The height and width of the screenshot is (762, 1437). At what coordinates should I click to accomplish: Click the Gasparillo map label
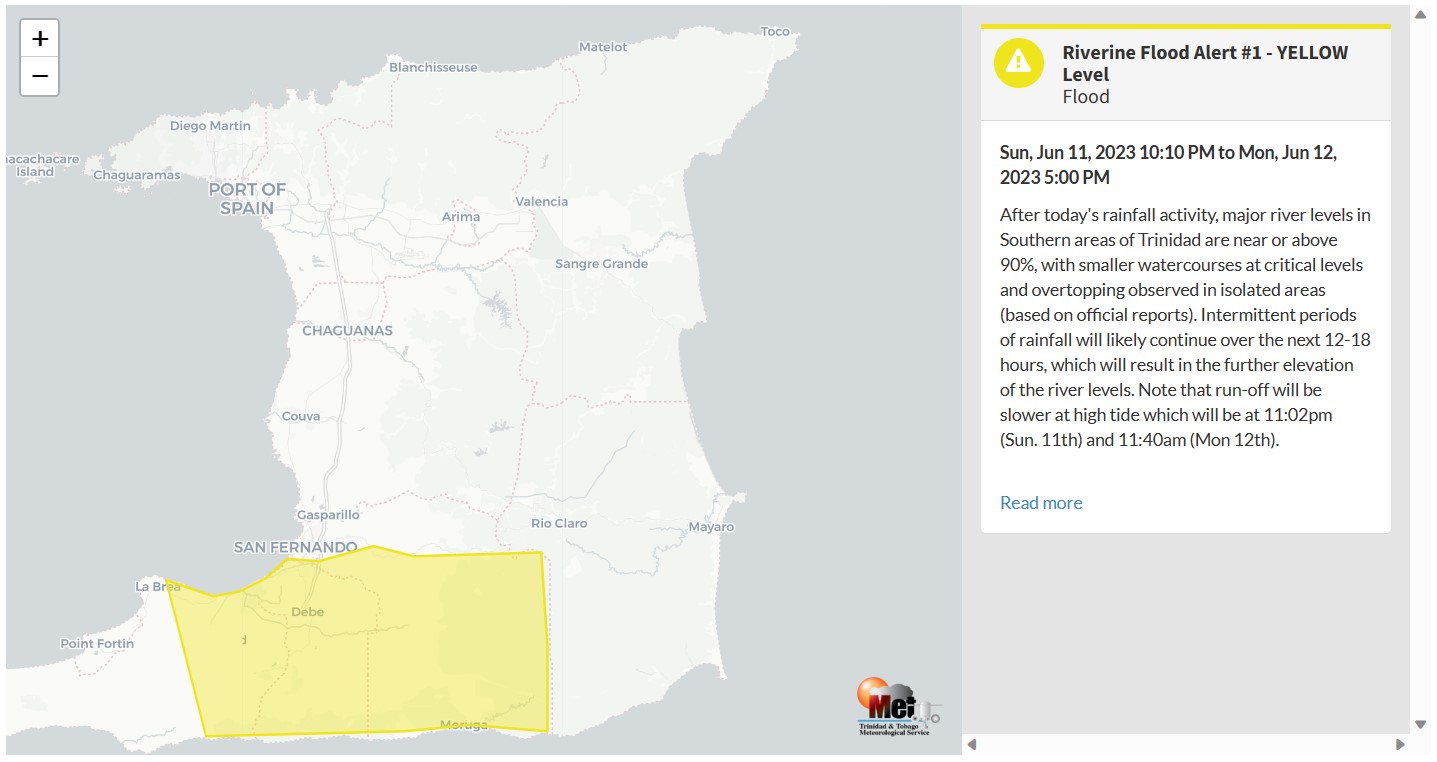pyautogui.click(x=328, y=515)
